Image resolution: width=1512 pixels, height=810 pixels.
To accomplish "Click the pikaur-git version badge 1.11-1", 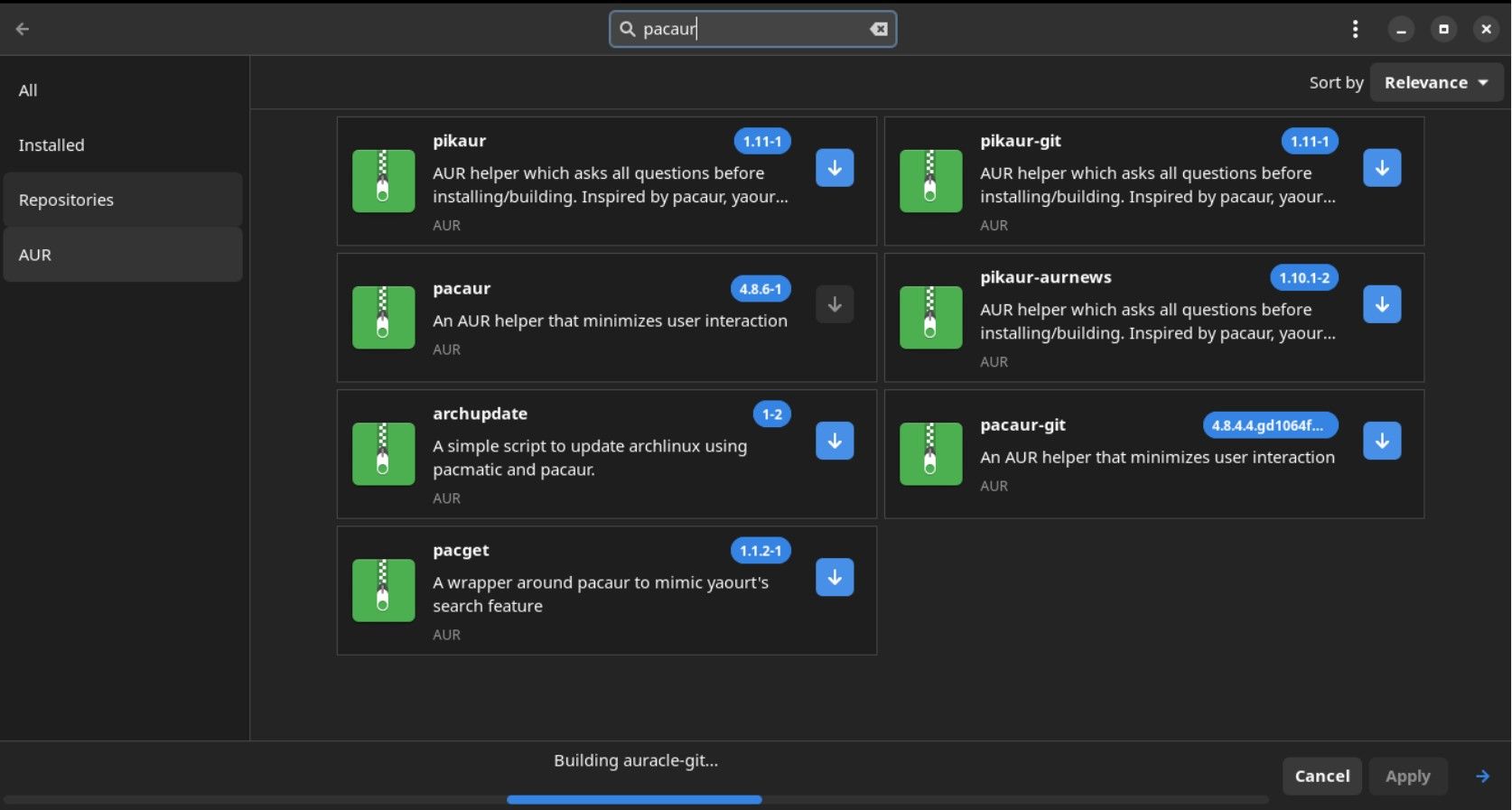I will tap(1310, 141).
